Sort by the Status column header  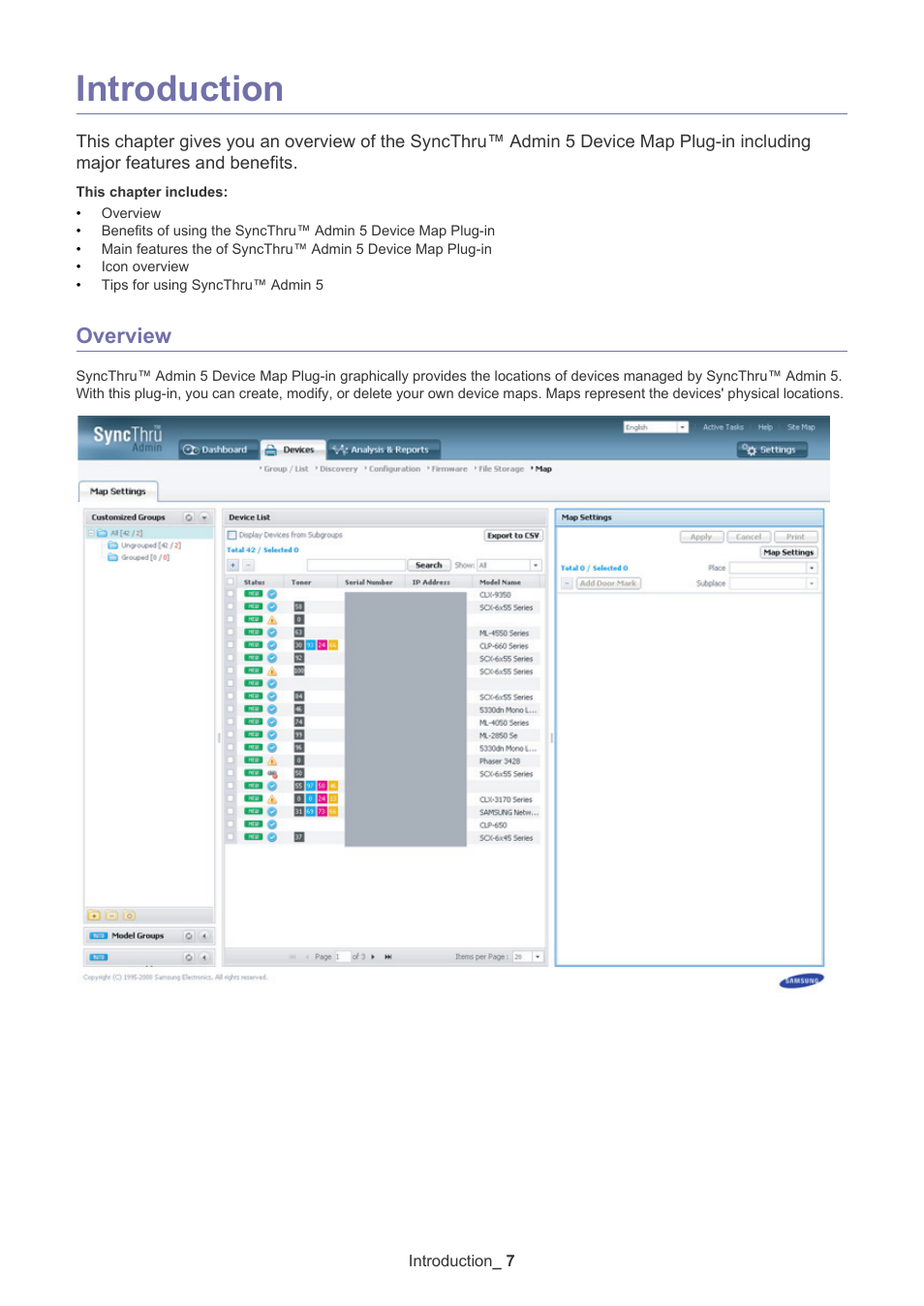click(x=255, y=582)
